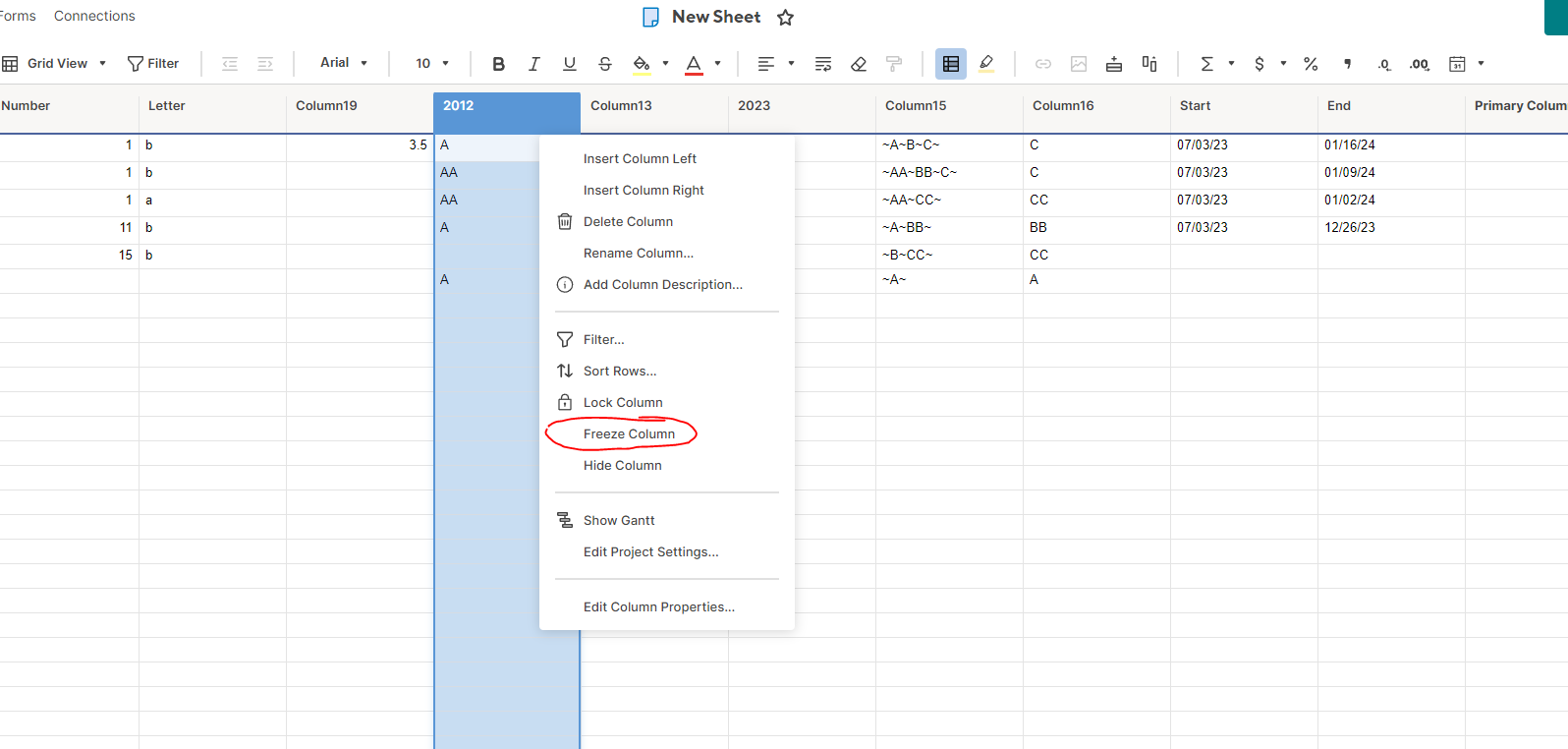Expand the currency format dropdown arrow
This screenshot has width=1568, height=749.
1283,64
